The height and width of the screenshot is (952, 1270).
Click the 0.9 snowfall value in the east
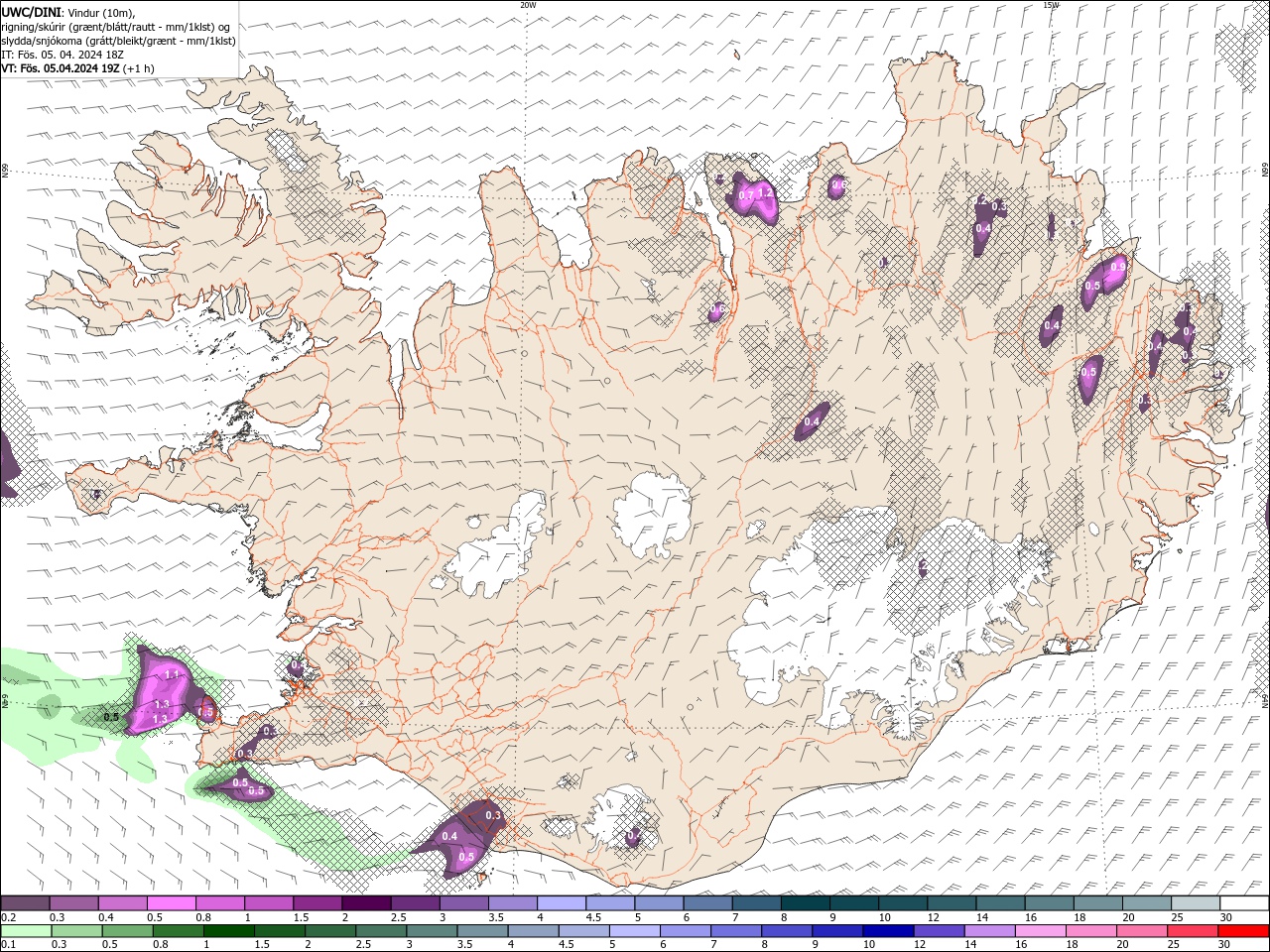click(1118, 266)
